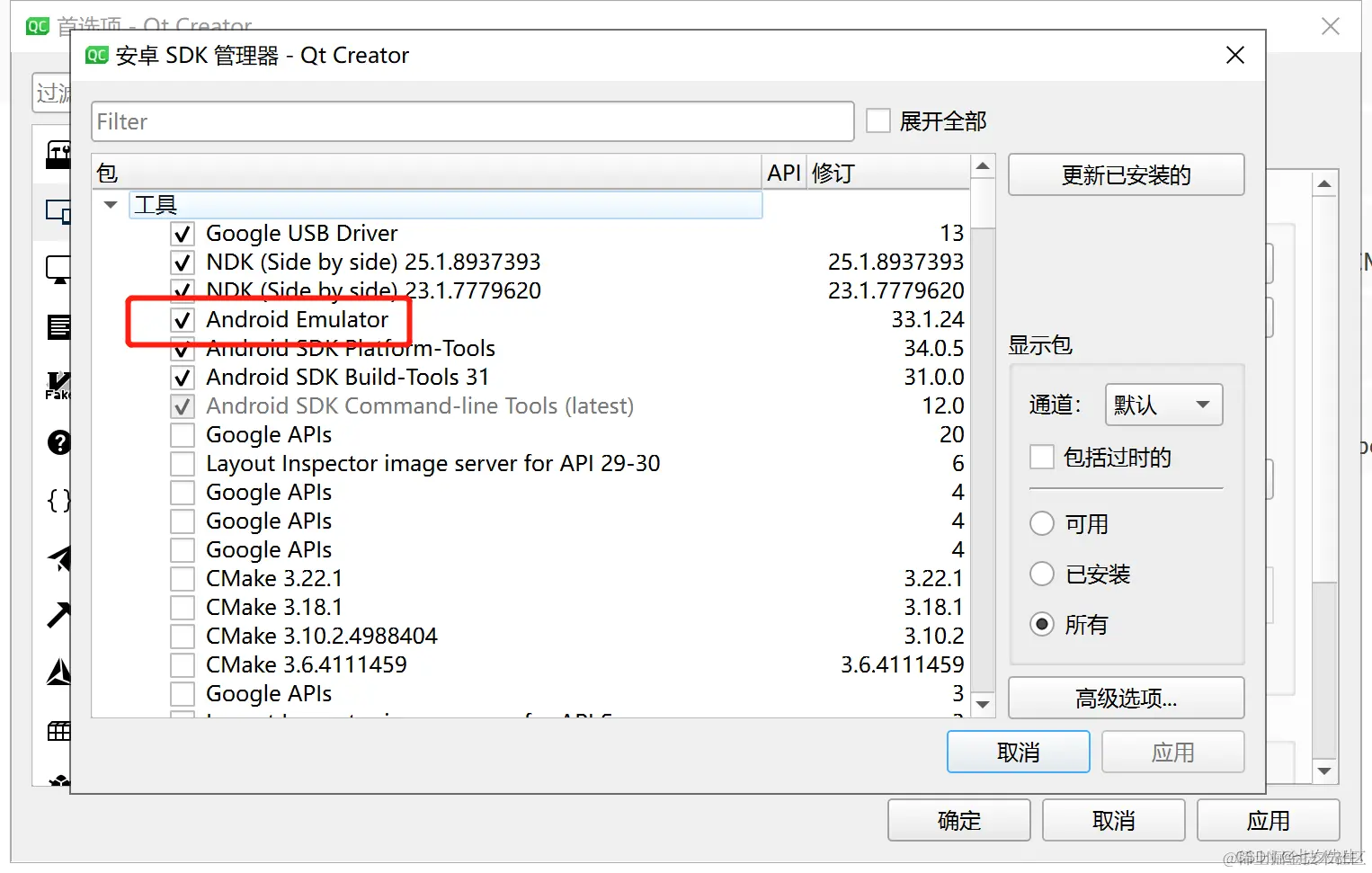Open the Text Editor category icon

[x=58, y=327]
